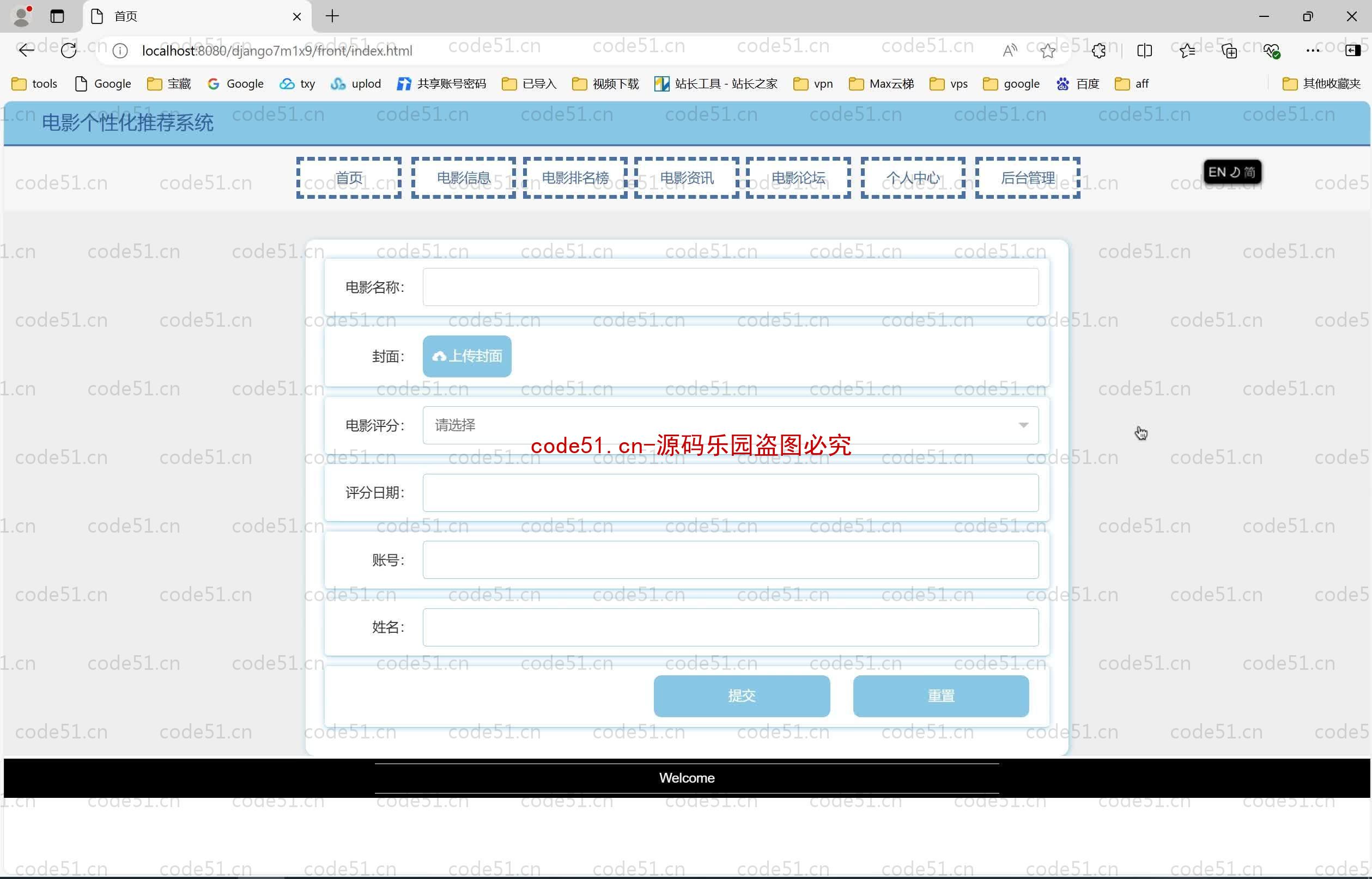1372x879 pixels.
Task: Open browser essentials heart icon
Action: [1272, 51]
